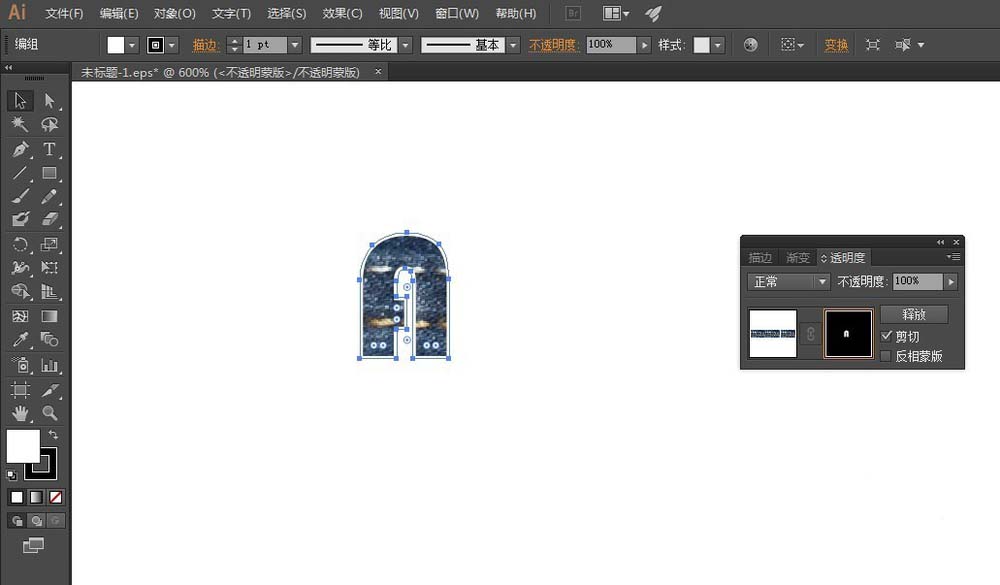Select the Selection tool (black arrow)
1000x585 pixels.
20,101
